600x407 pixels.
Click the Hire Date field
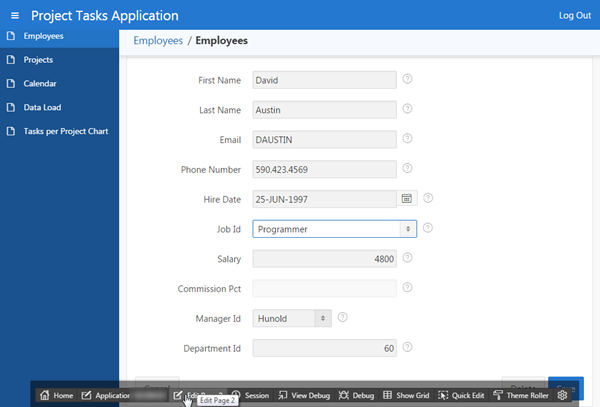[324, 199]
